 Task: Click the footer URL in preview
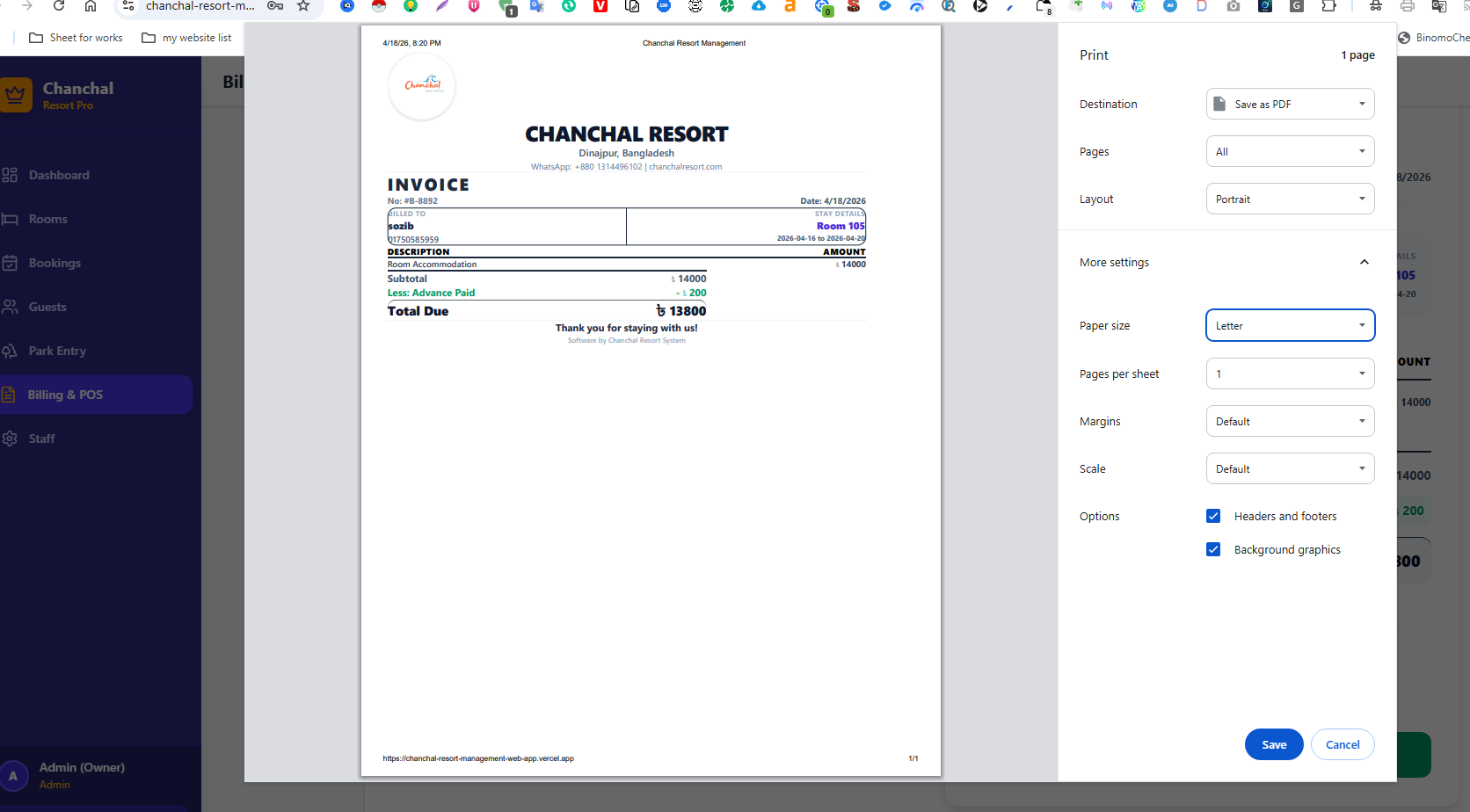click(478, 758)
